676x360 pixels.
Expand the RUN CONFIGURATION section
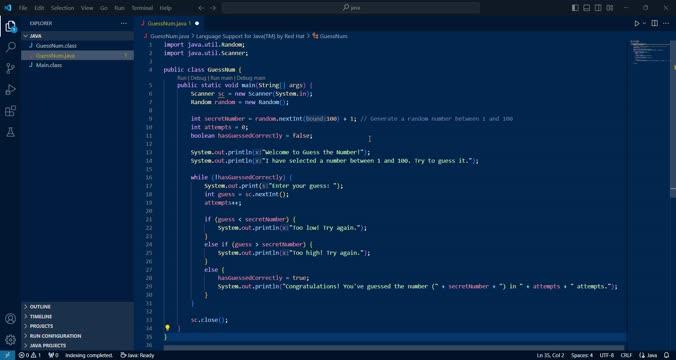pos(78,336)
